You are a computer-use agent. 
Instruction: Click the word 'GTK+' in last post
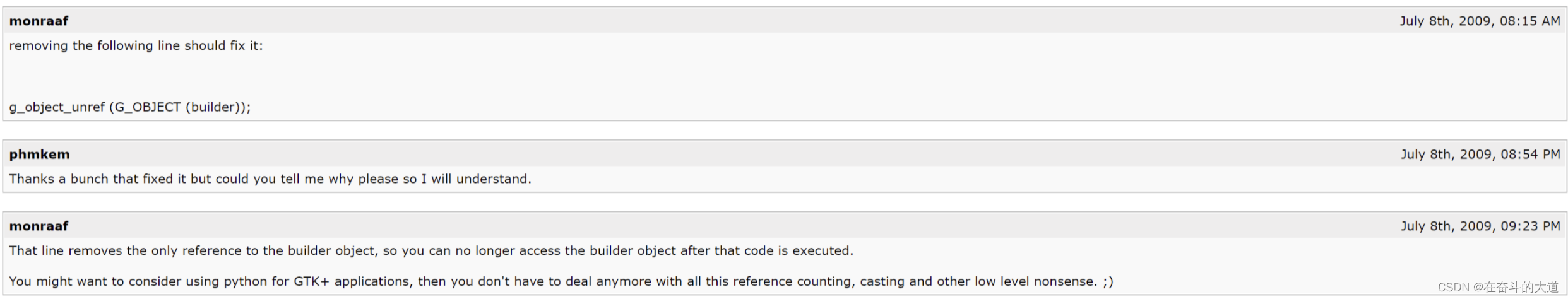[x=311, y=281]
